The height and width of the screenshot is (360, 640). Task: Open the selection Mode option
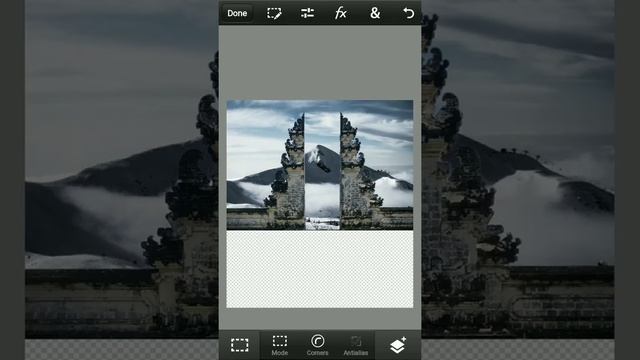[x=280, y=345]
